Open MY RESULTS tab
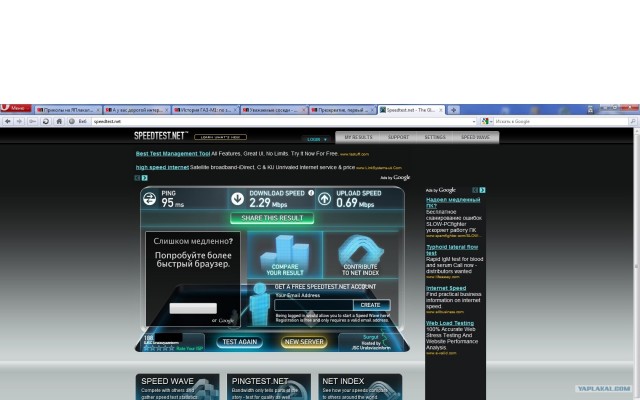The height and width of the screenshot is (400, 640). pos(358,137)
